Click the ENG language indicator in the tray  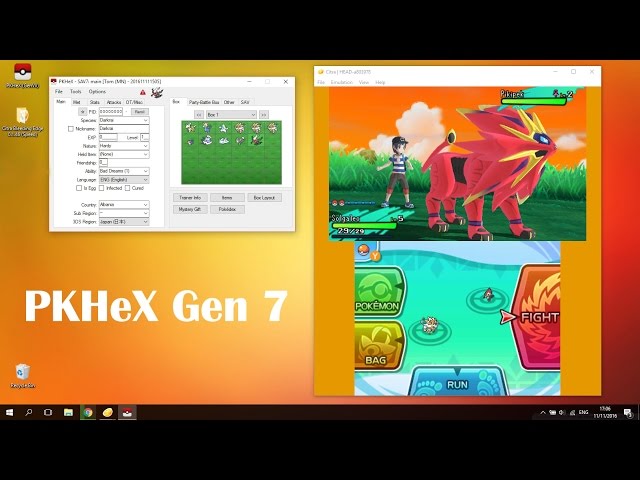(x=583, y=413)
